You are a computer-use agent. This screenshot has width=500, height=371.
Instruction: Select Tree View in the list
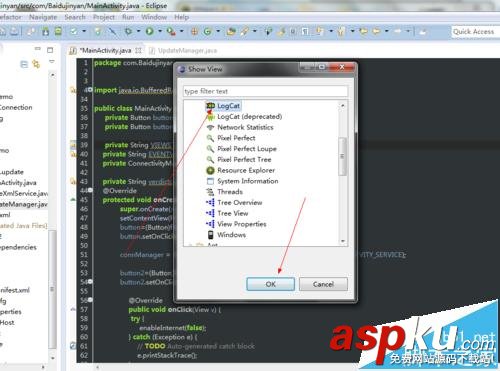tap(233, 213)
